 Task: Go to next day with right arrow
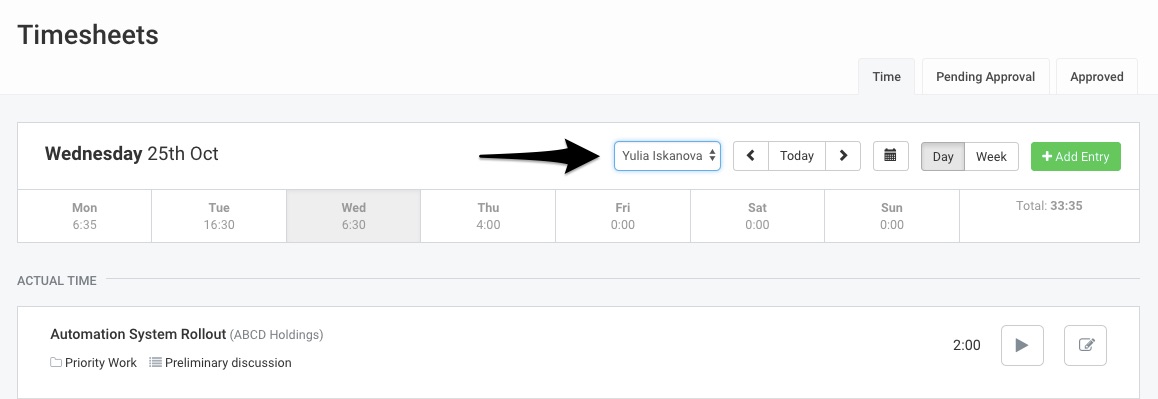(843, 156)
